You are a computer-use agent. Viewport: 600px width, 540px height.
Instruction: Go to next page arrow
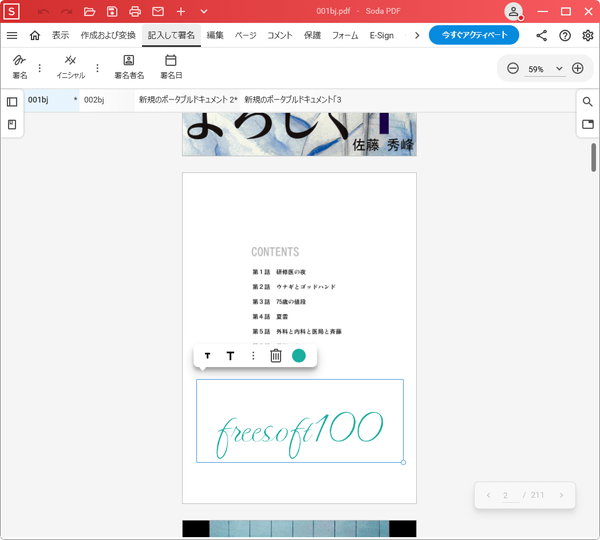(561, 495)
